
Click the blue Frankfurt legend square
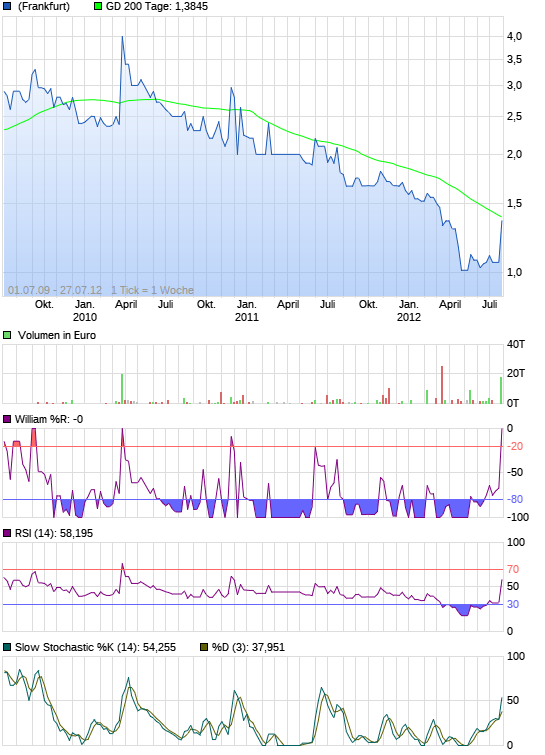tap(7, 7)
